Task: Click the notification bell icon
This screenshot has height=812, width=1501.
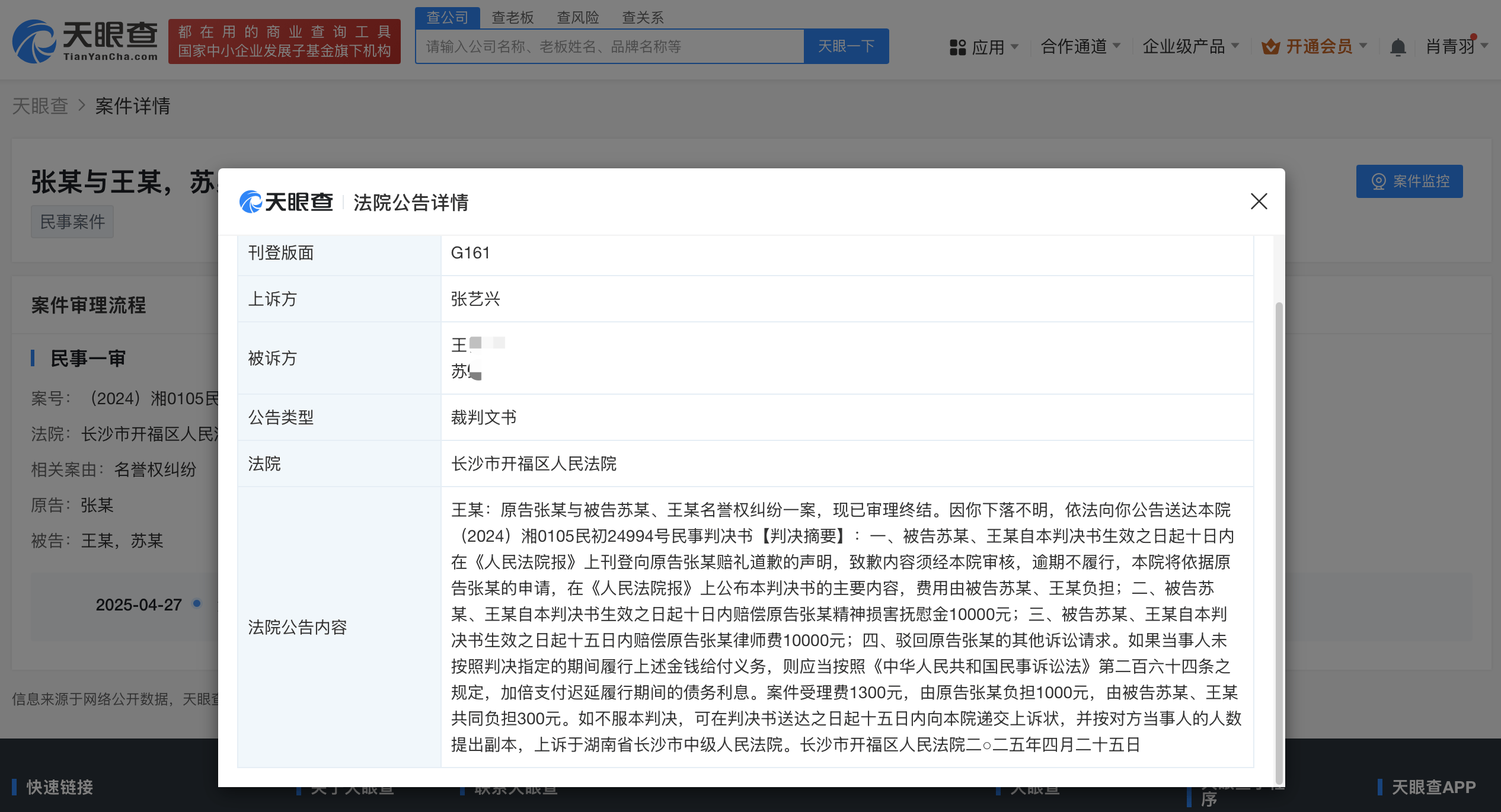Action: (1398, 47)
